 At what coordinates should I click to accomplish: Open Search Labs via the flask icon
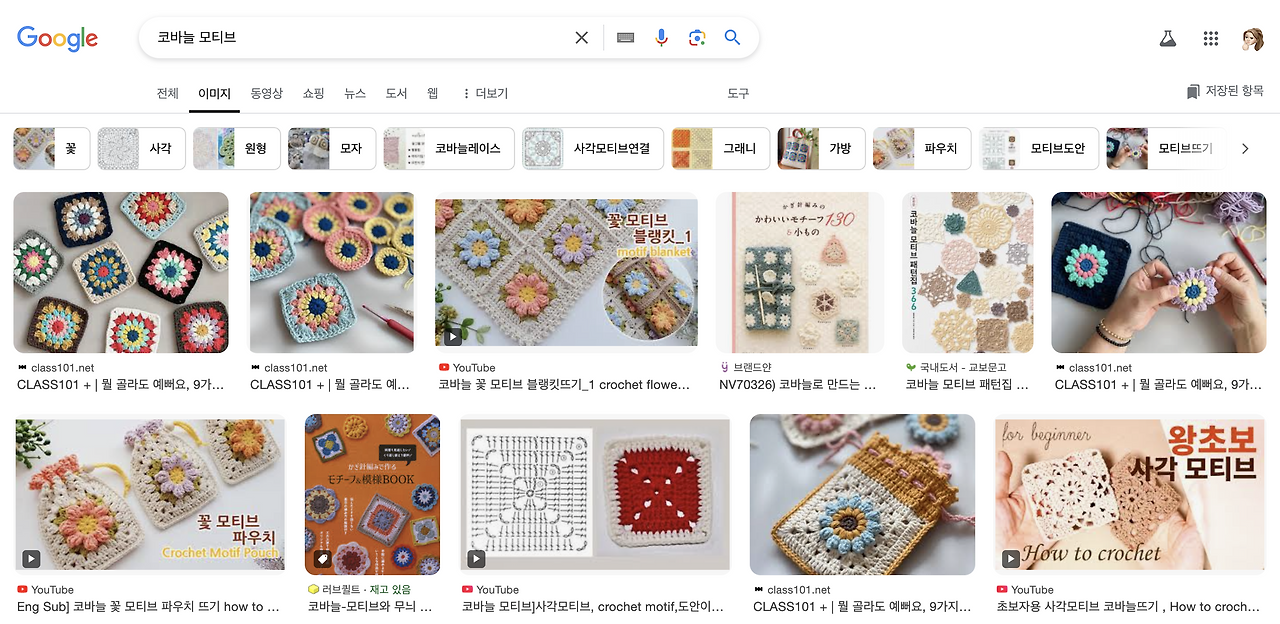click(x=1168, y=37)
